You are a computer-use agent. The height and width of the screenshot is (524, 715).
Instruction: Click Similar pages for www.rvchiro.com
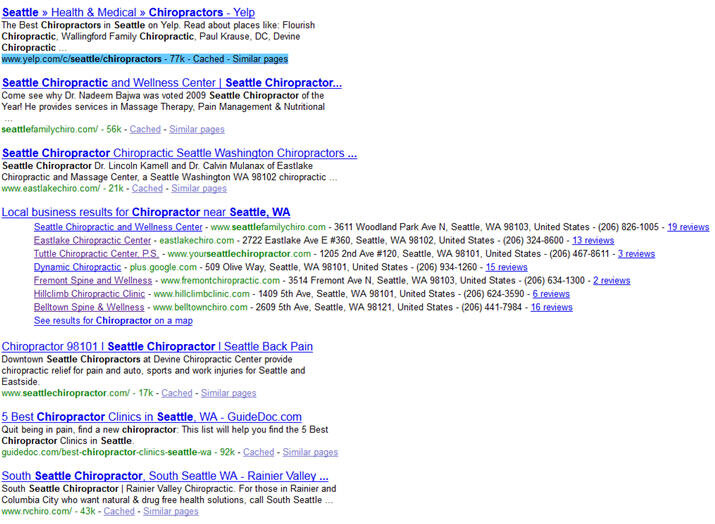coord(171,511)
